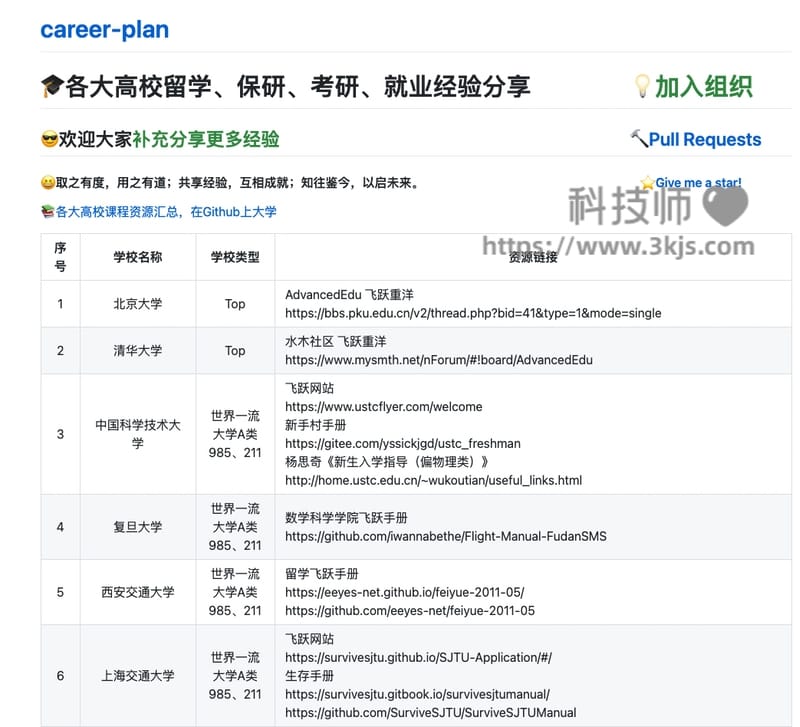Open the career-plan heading link
The width and height of the screenshot is (800, 727).
point(105,30)
